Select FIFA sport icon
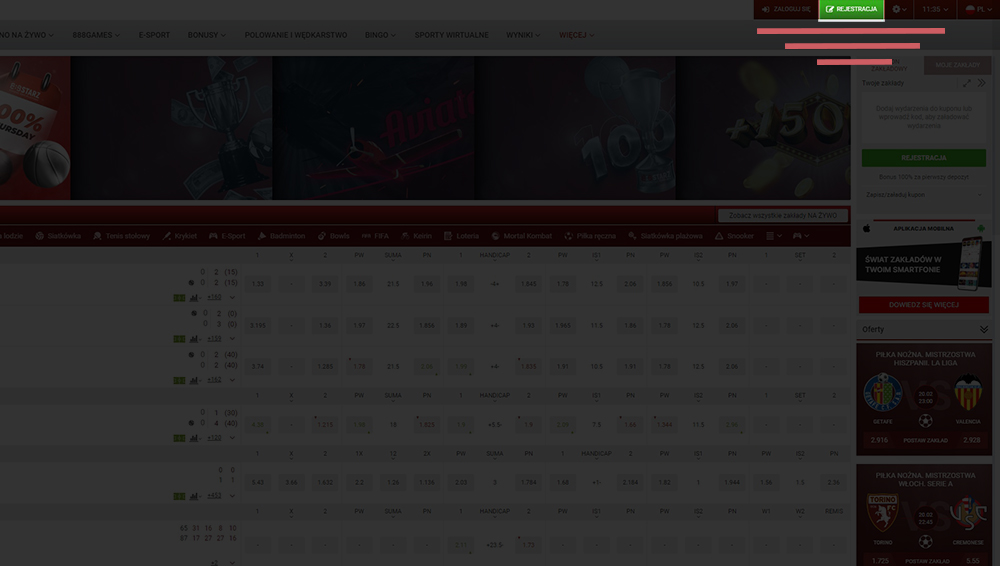1000x566 pixels. [x=375, y=236]
